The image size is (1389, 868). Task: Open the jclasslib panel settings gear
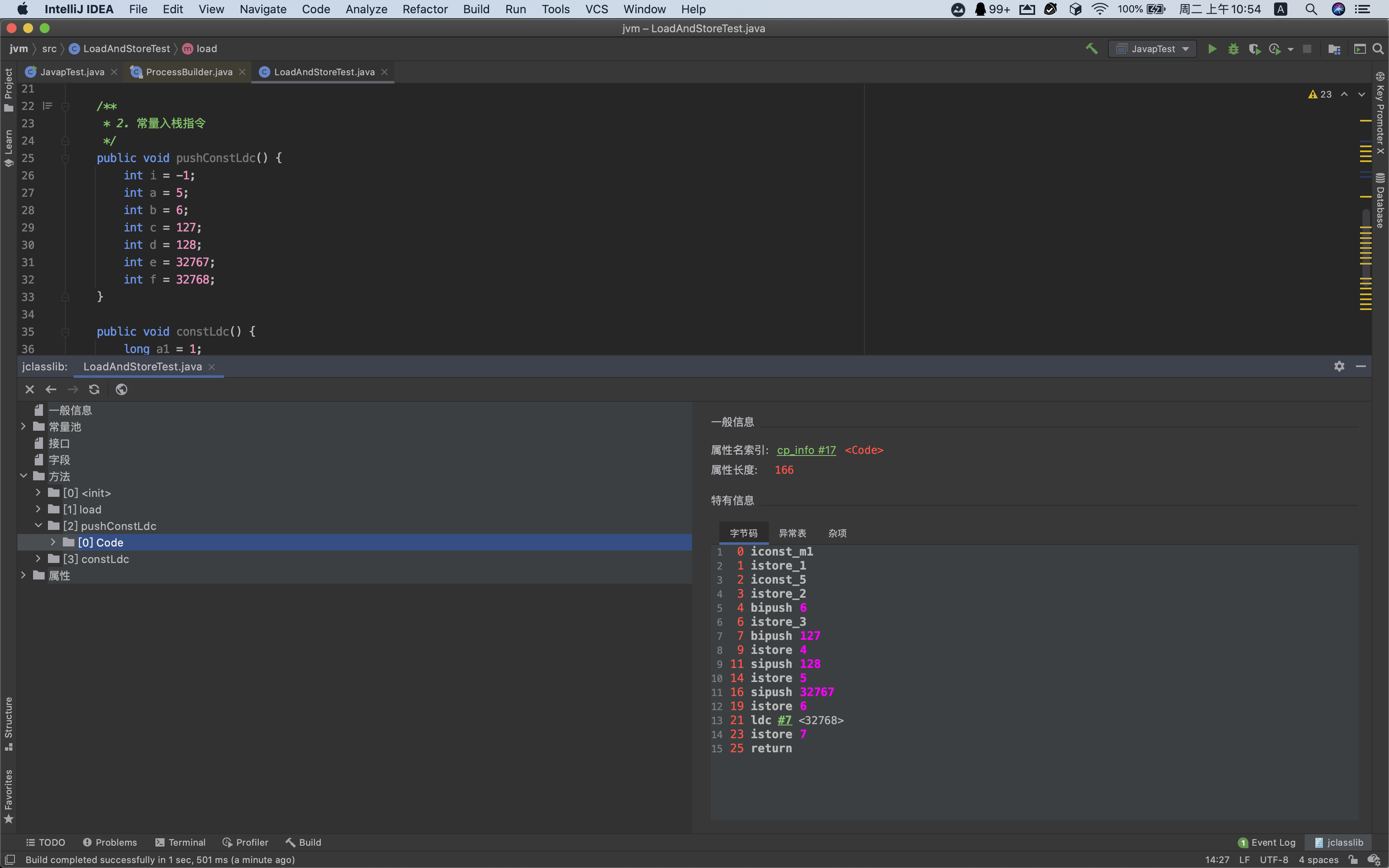point(1339,366)
